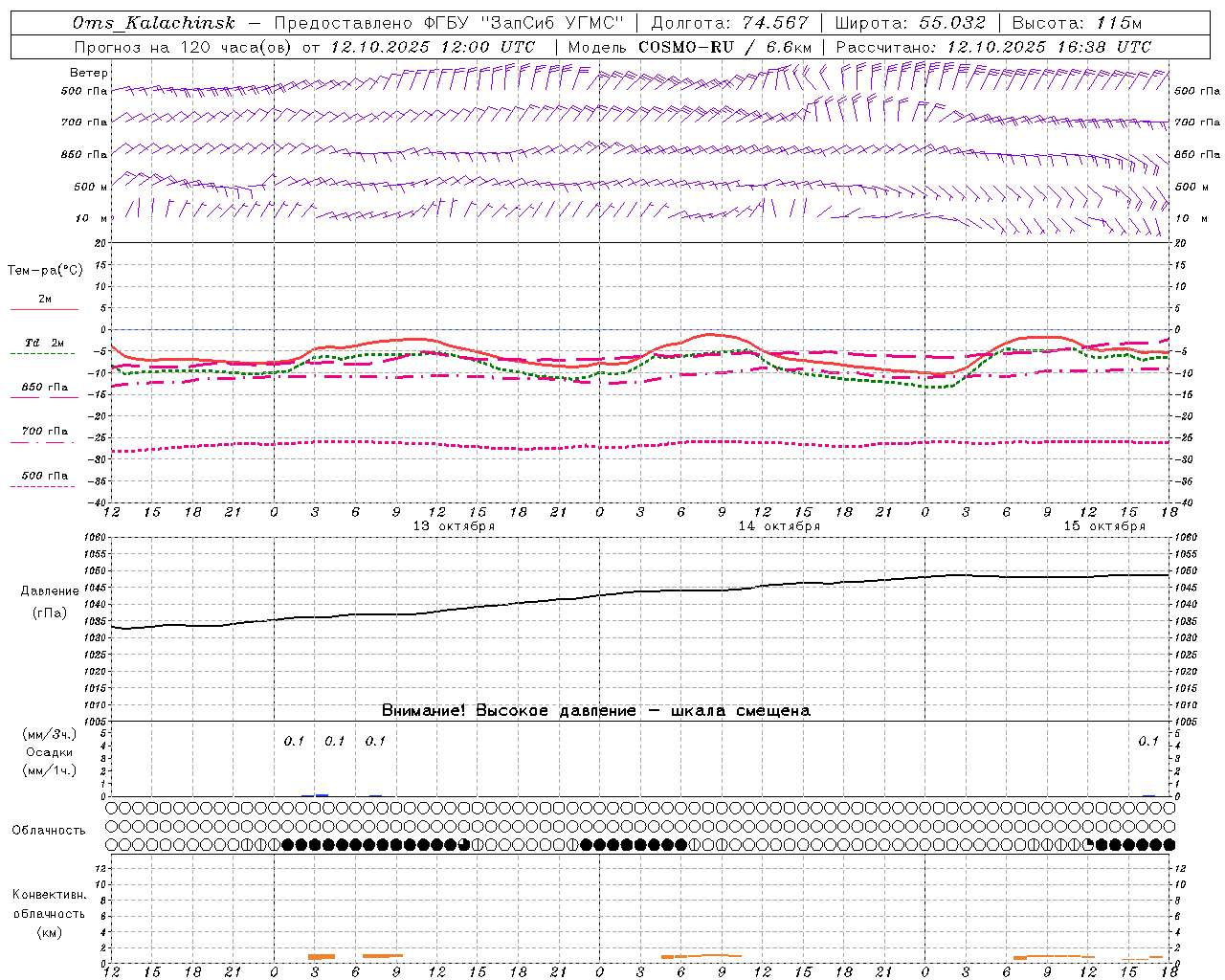1225x980 pixels.
Task: Click the (гПа) pressure unit label
Action: point(50,613)
